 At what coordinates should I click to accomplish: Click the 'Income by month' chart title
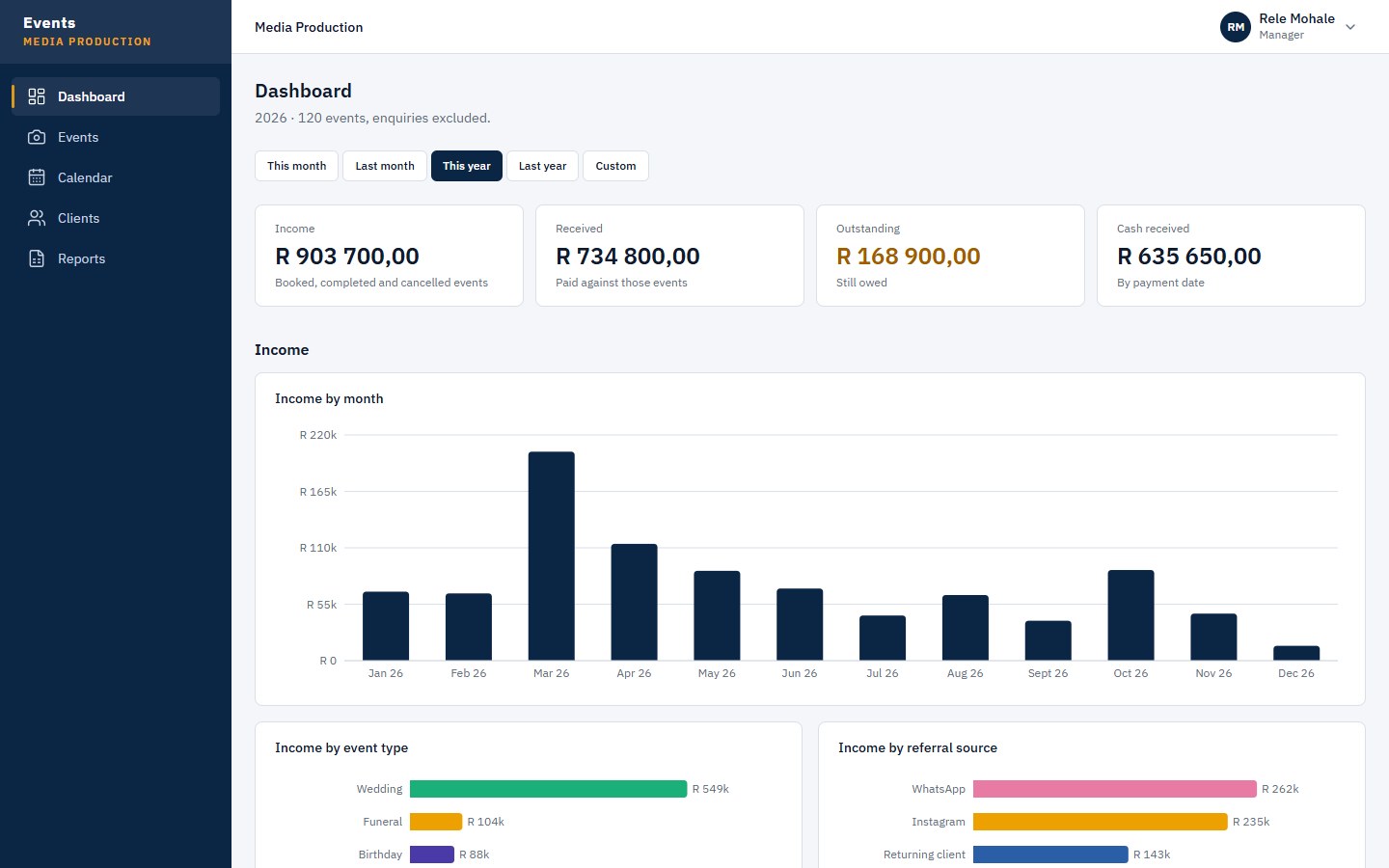(329, 398)
